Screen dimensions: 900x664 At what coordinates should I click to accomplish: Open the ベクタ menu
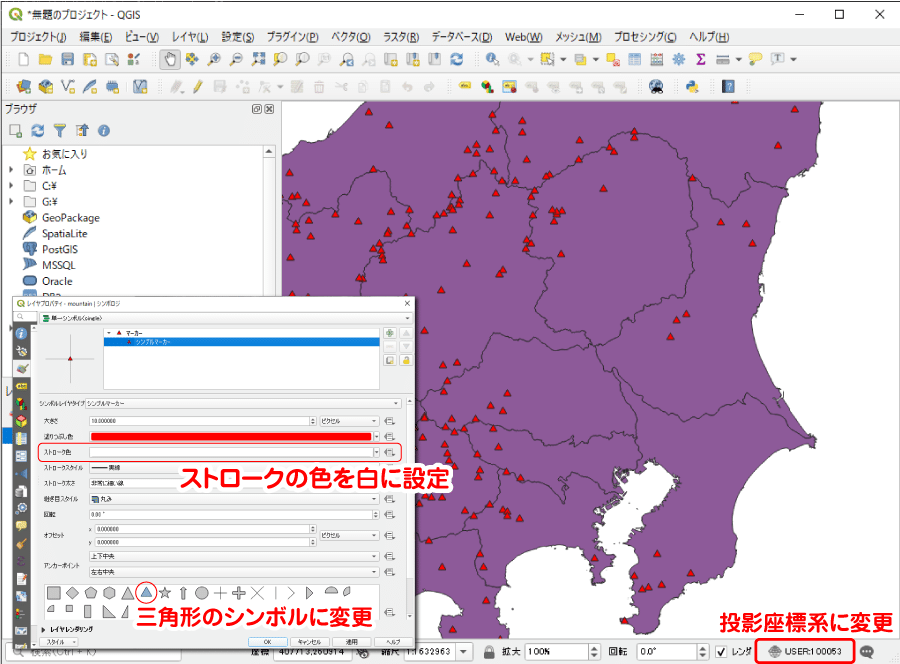(350, 37)
